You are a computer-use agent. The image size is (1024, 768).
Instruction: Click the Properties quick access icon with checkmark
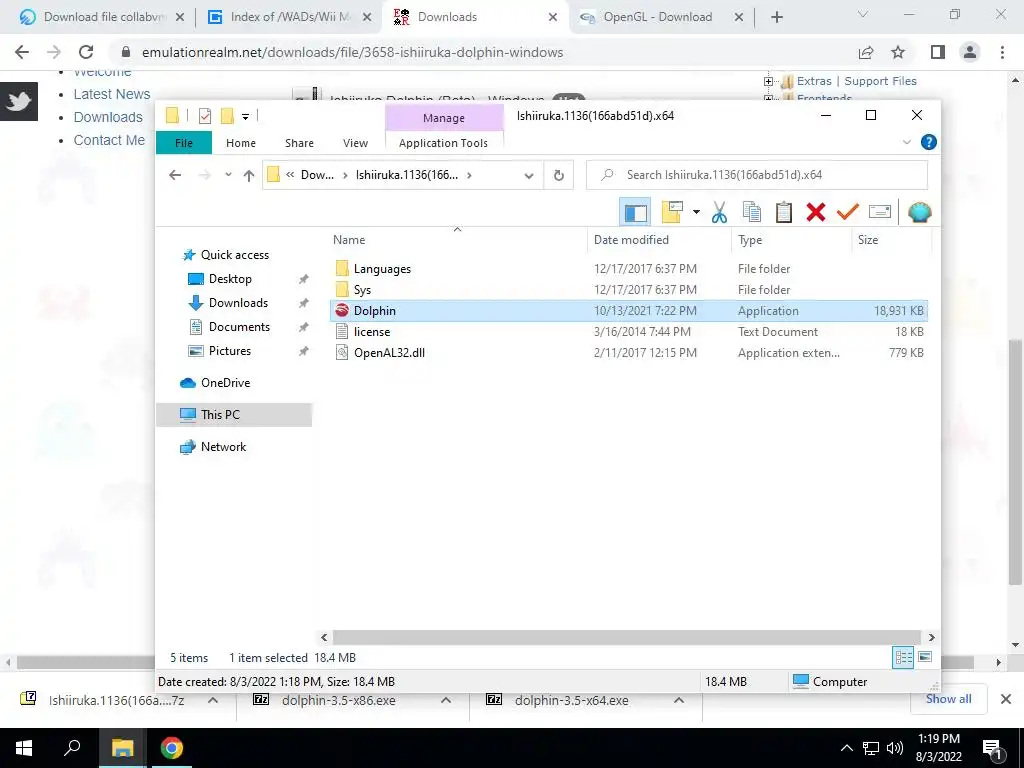click(204, 116)
